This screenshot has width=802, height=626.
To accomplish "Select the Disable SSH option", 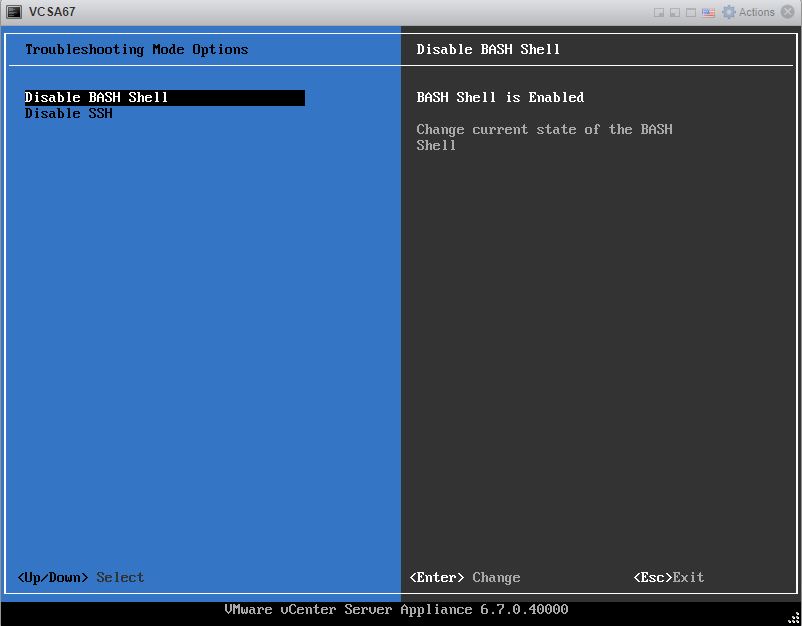I will pyautogui.click(x=68, y=113).
